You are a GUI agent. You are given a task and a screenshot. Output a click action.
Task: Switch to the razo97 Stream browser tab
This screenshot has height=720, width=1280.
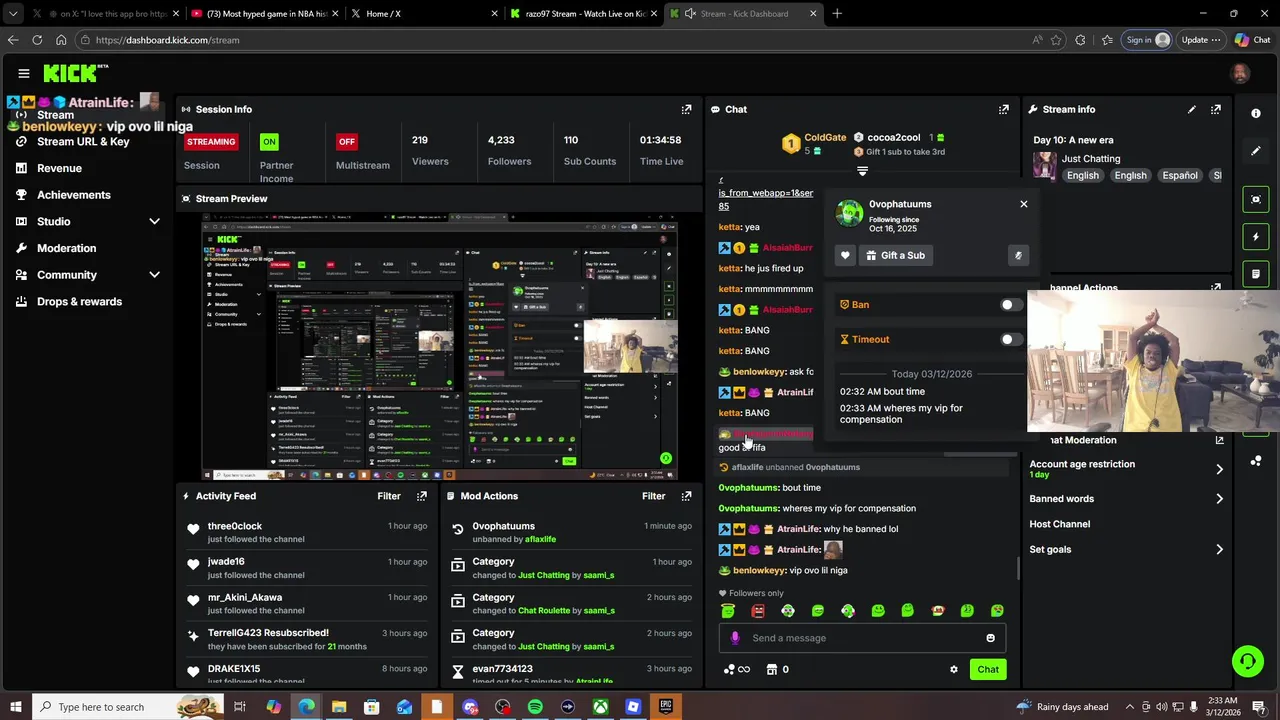point(585,14)
